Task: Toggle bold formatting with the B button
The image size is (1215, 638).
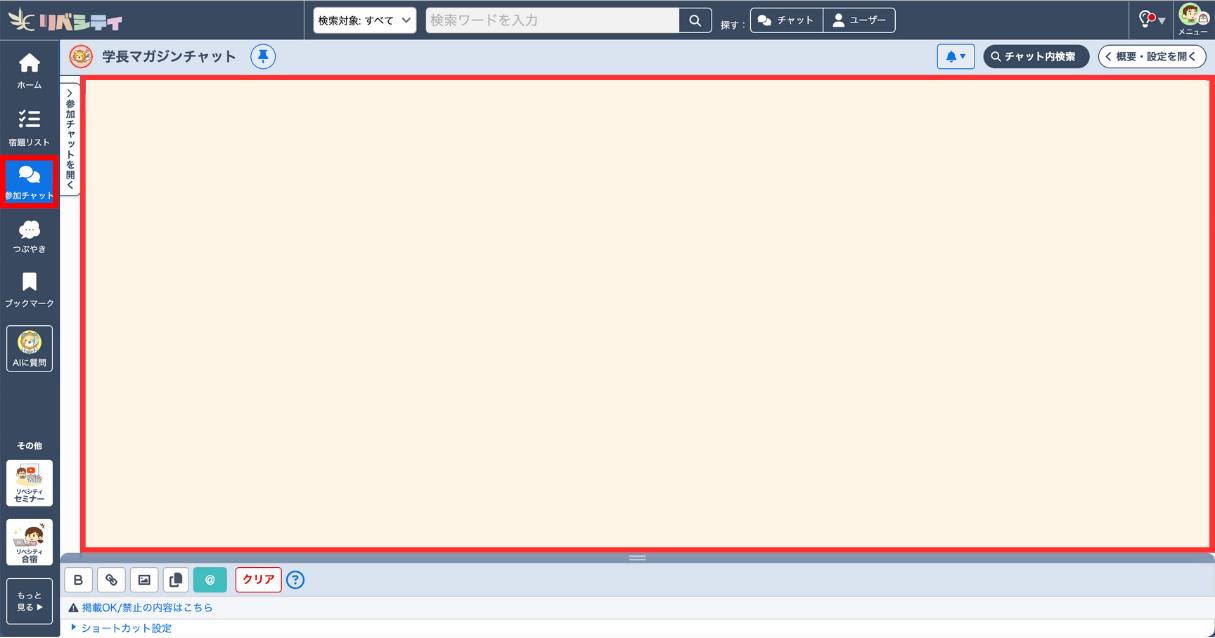Action: pos(78,579)
